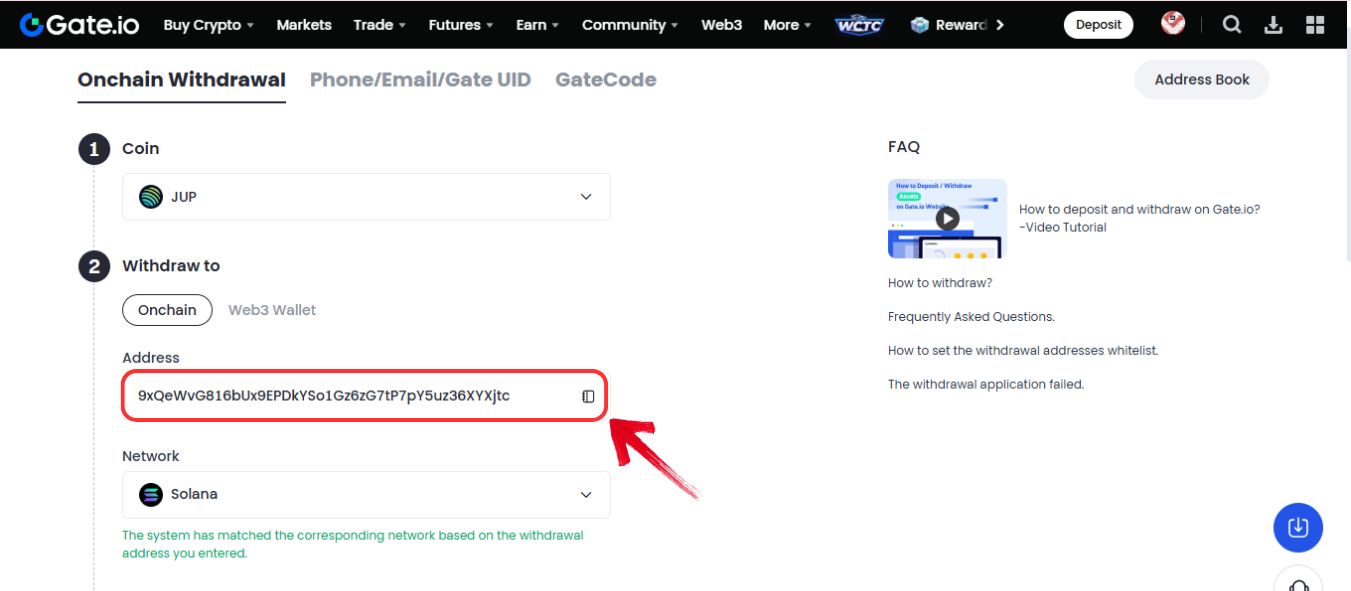Open the JUP coin dropdown
1351x591 pixels.
366,197
